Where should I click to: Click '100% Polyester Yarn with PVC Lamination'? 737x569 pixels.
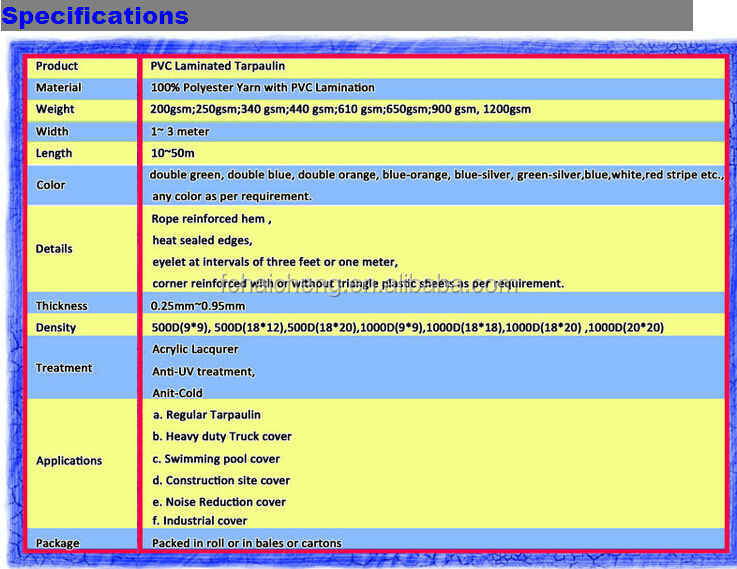263,87
